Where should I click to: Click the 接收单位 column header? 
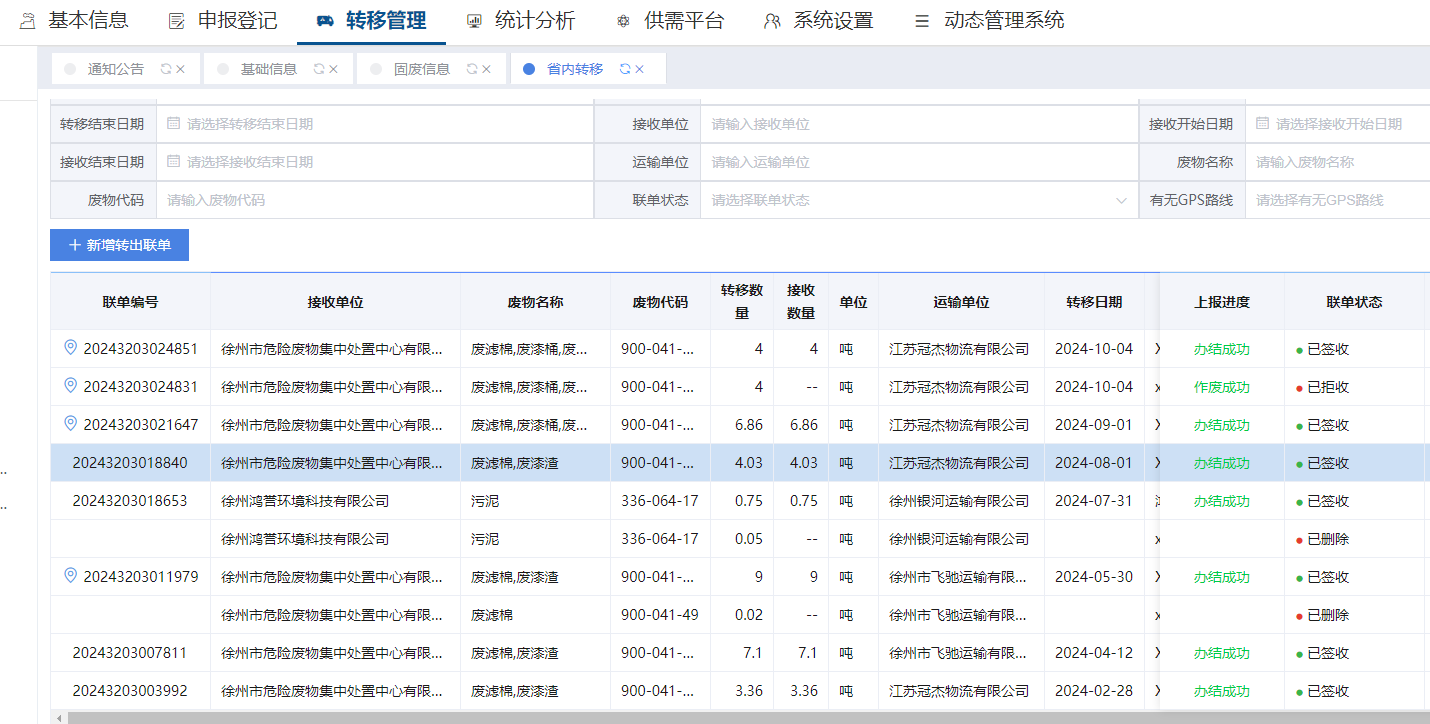click(x=335, y=302)
